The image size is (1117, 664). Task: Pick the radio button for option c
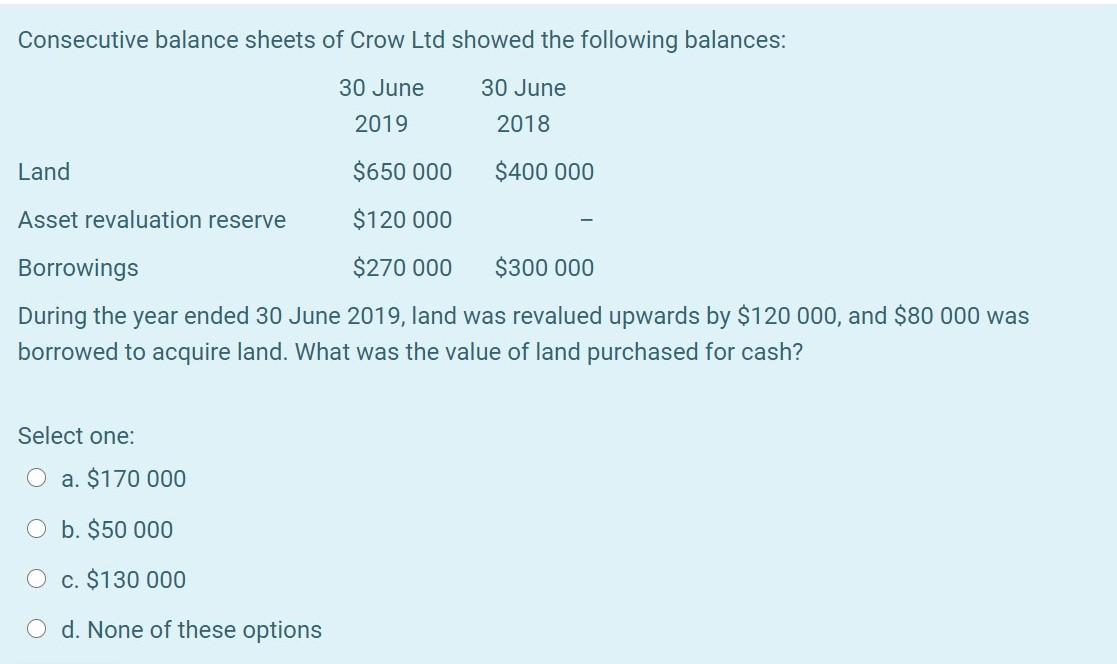(36, 579)
